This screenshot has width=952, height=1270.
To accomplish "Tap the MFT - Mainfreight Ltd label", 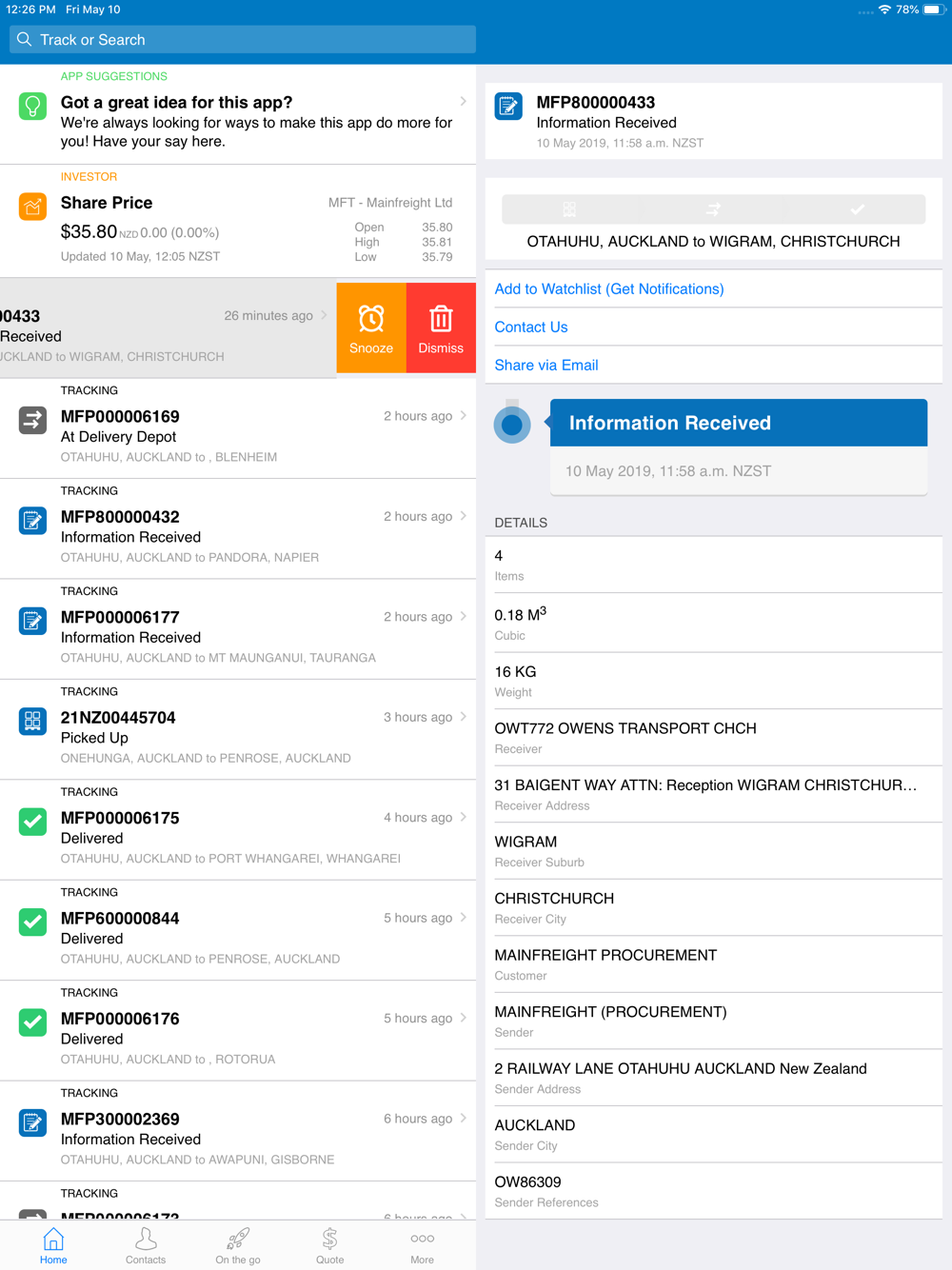I will click(390, 203).
